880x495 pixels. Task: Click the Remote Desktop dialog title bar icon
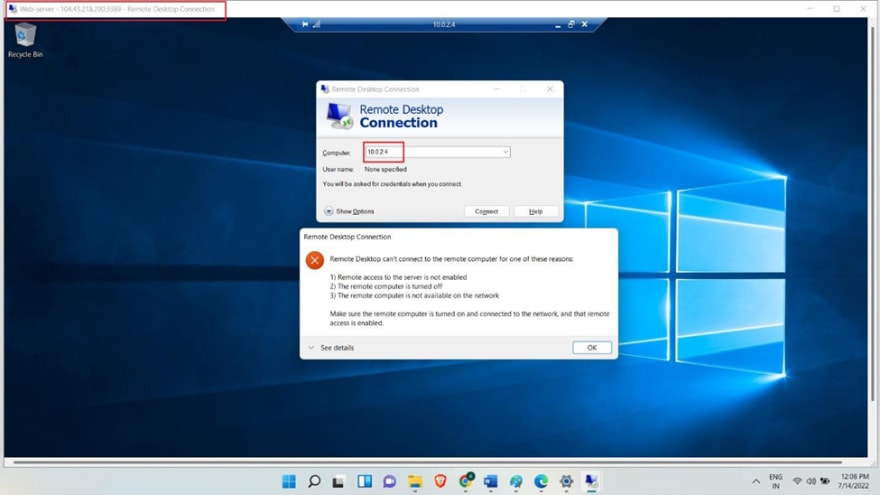(x=324, y=89)
